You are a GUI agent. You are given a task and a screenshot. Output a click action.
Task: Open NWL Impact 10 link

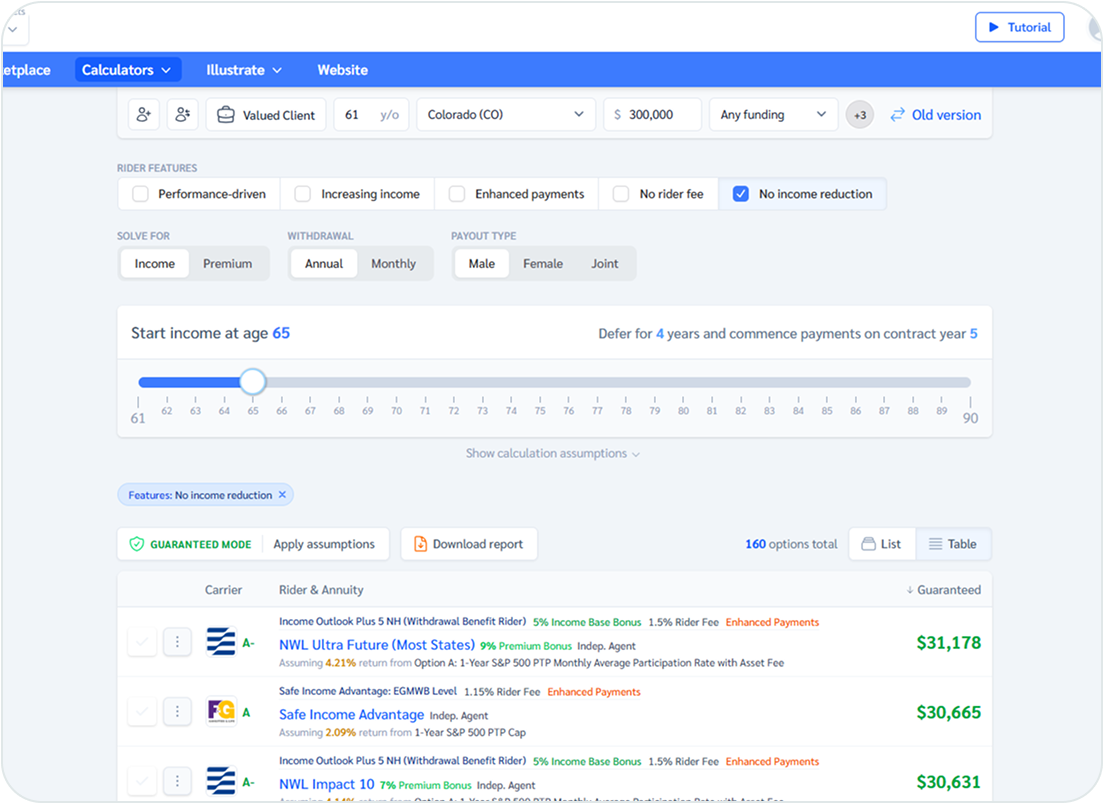pyautogui.click(x=326, y=784)
